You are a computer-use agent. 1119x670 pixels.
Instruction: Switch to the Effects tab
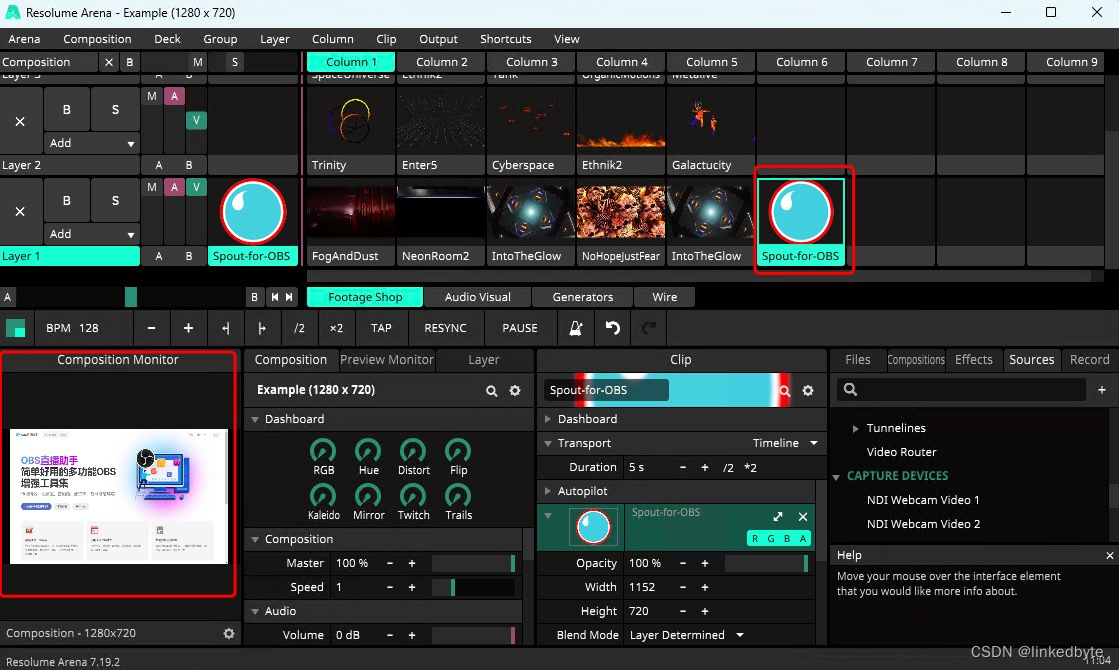click(973, 360)
